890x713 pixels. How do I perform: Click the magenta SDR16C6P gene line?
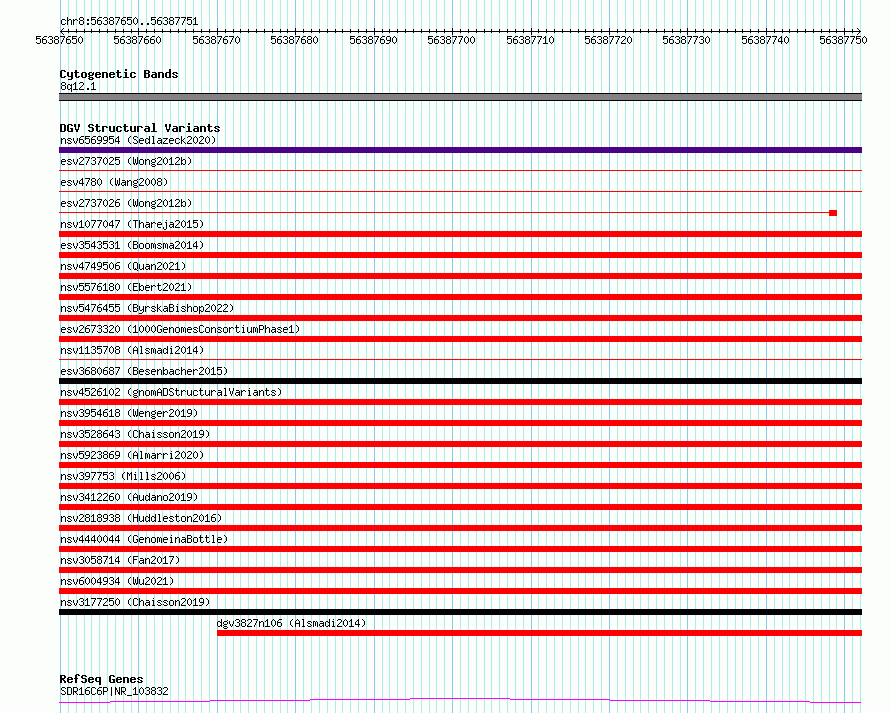(460, 701)
